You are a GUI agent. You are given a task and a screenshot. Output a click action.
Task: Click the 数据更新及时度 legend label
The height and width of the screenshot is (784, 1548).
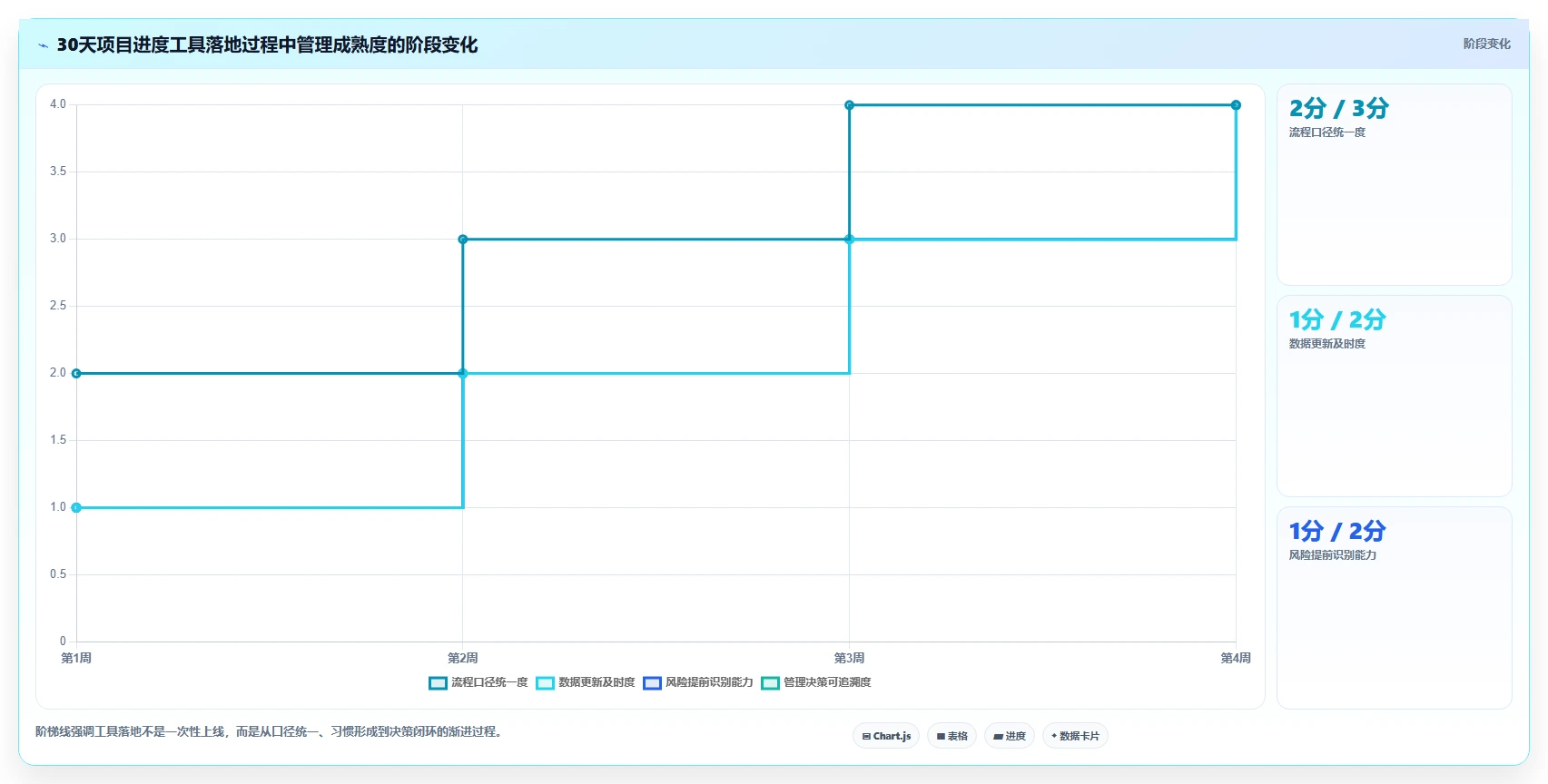597,682
